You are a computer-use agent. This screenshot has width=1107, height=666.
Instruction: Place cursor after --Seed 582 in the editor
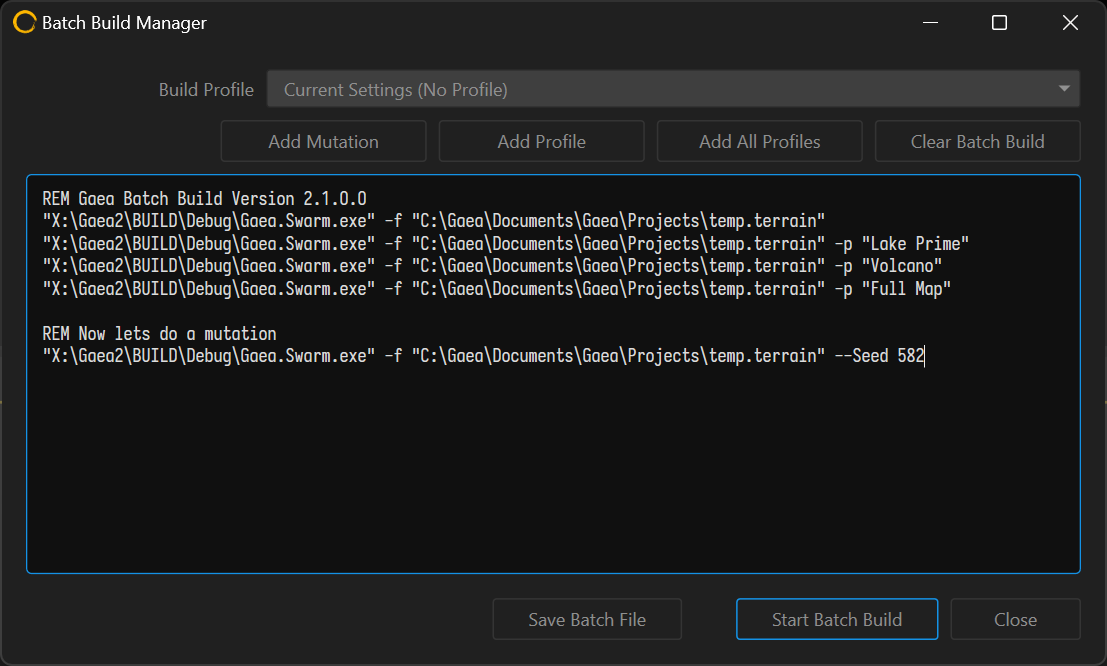[x=924, y=355]
